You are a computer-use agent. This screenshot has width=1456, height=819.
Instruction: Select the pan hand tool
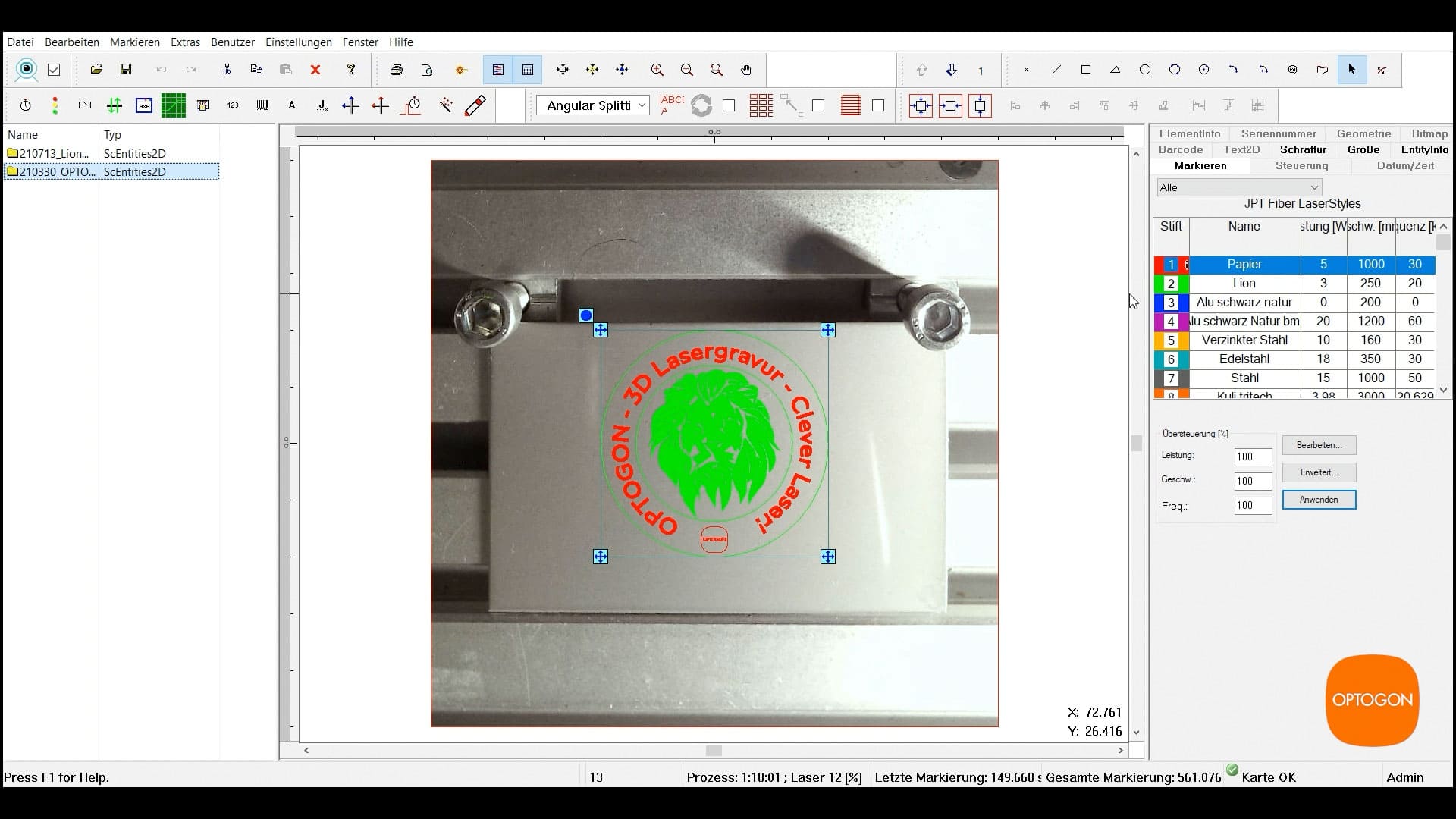coord(746,70)
